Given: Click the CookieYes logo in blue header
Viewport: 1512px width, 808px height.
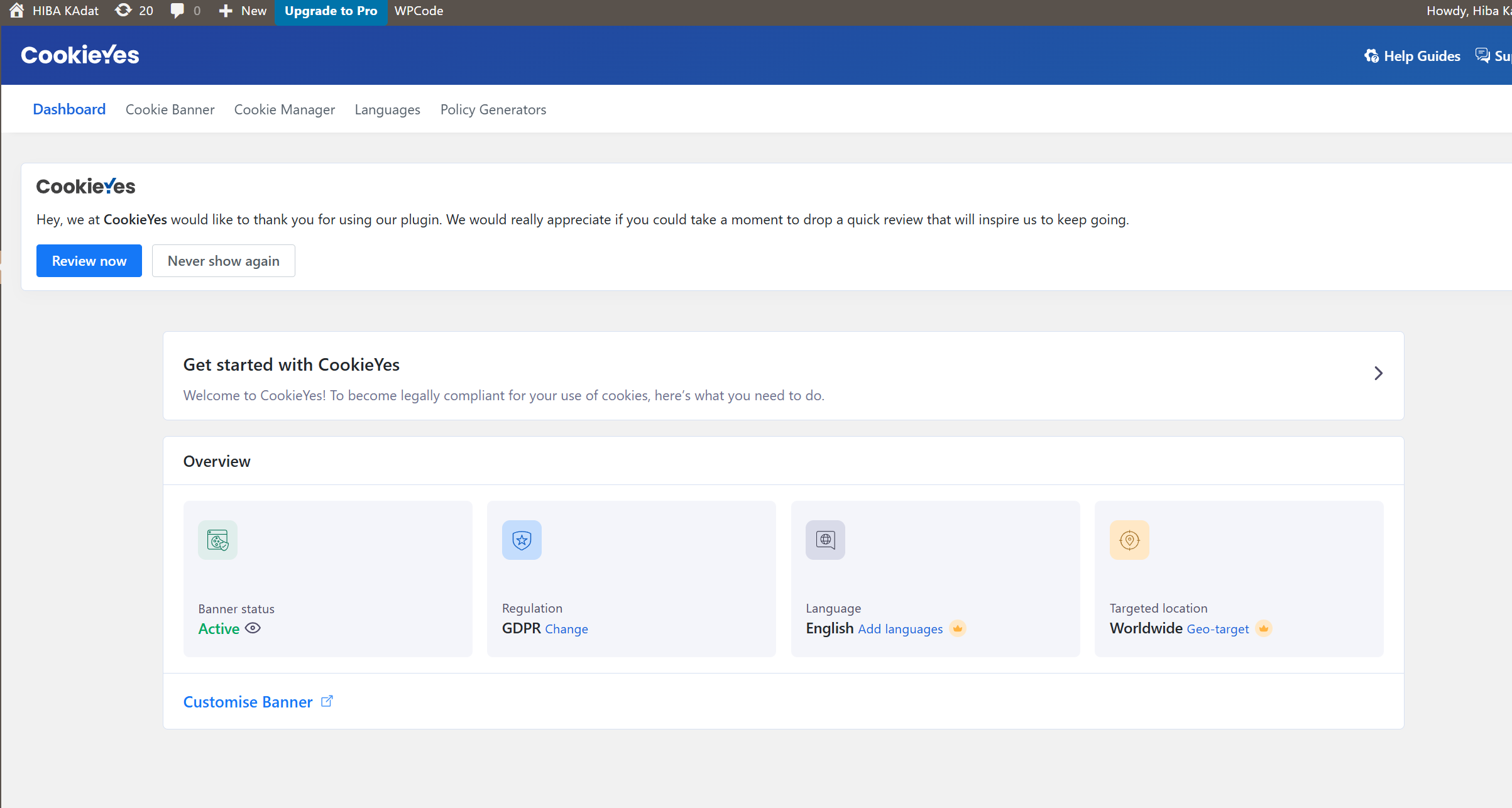Looking at the screenshot, I should (80, 55).
